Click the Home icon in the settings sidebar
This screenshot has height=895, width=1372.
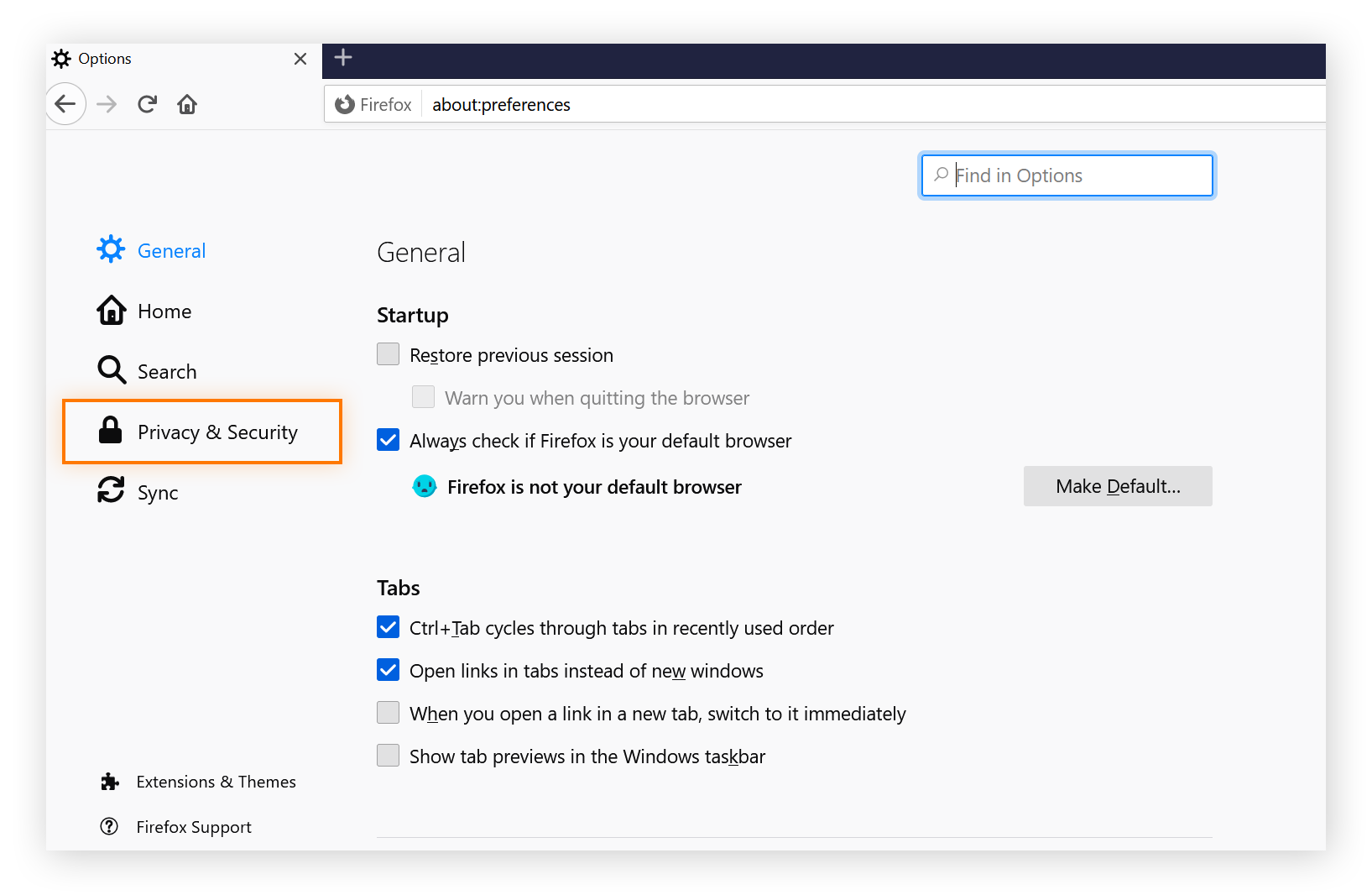(111, 310)
